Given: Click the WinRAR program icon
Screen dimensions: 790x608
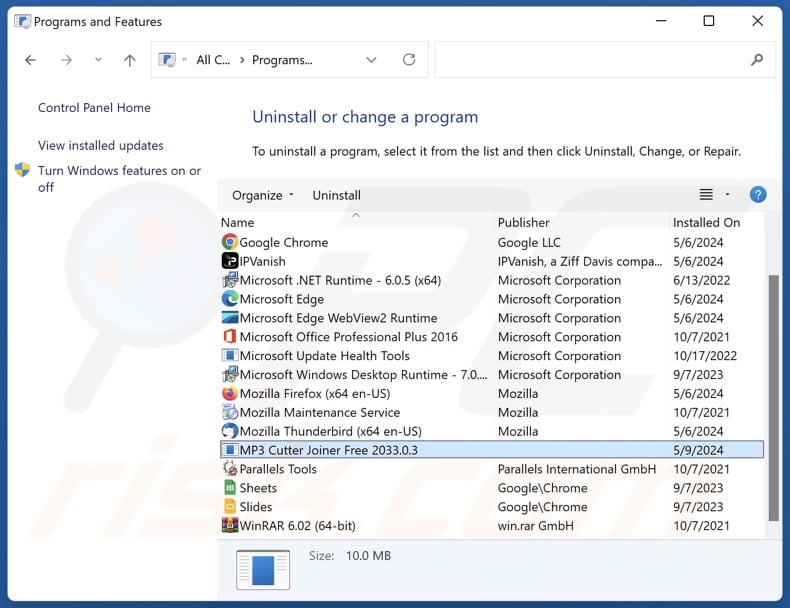Looking at the screenshot, I should (230, 525).
